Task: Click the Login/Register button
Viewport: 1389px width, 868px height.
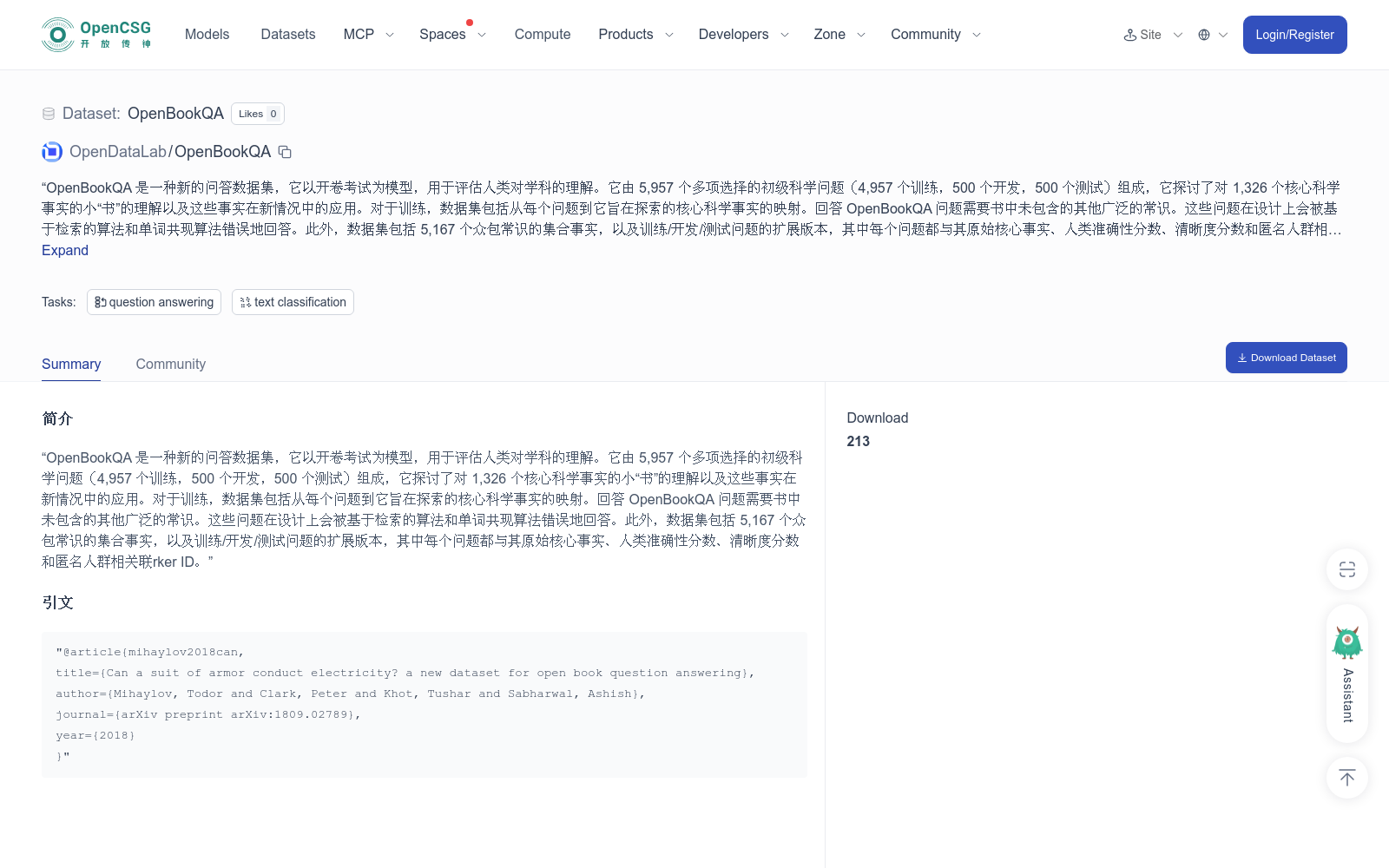Action: pyautogui.click(x=1295, y=35)
